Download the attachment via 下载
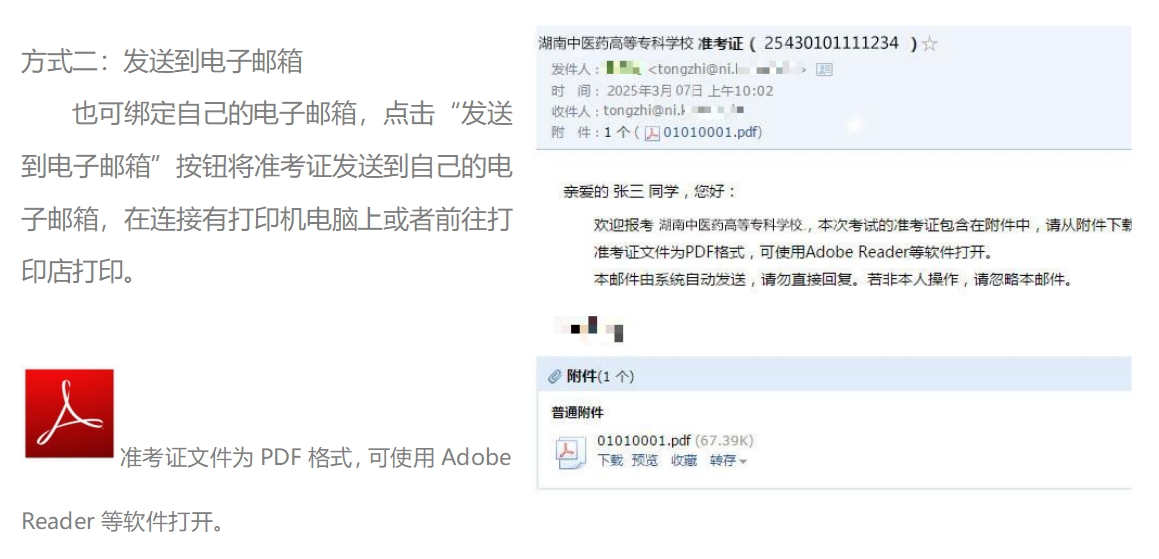Screen dimensions: 1159x559 point(610,461)
